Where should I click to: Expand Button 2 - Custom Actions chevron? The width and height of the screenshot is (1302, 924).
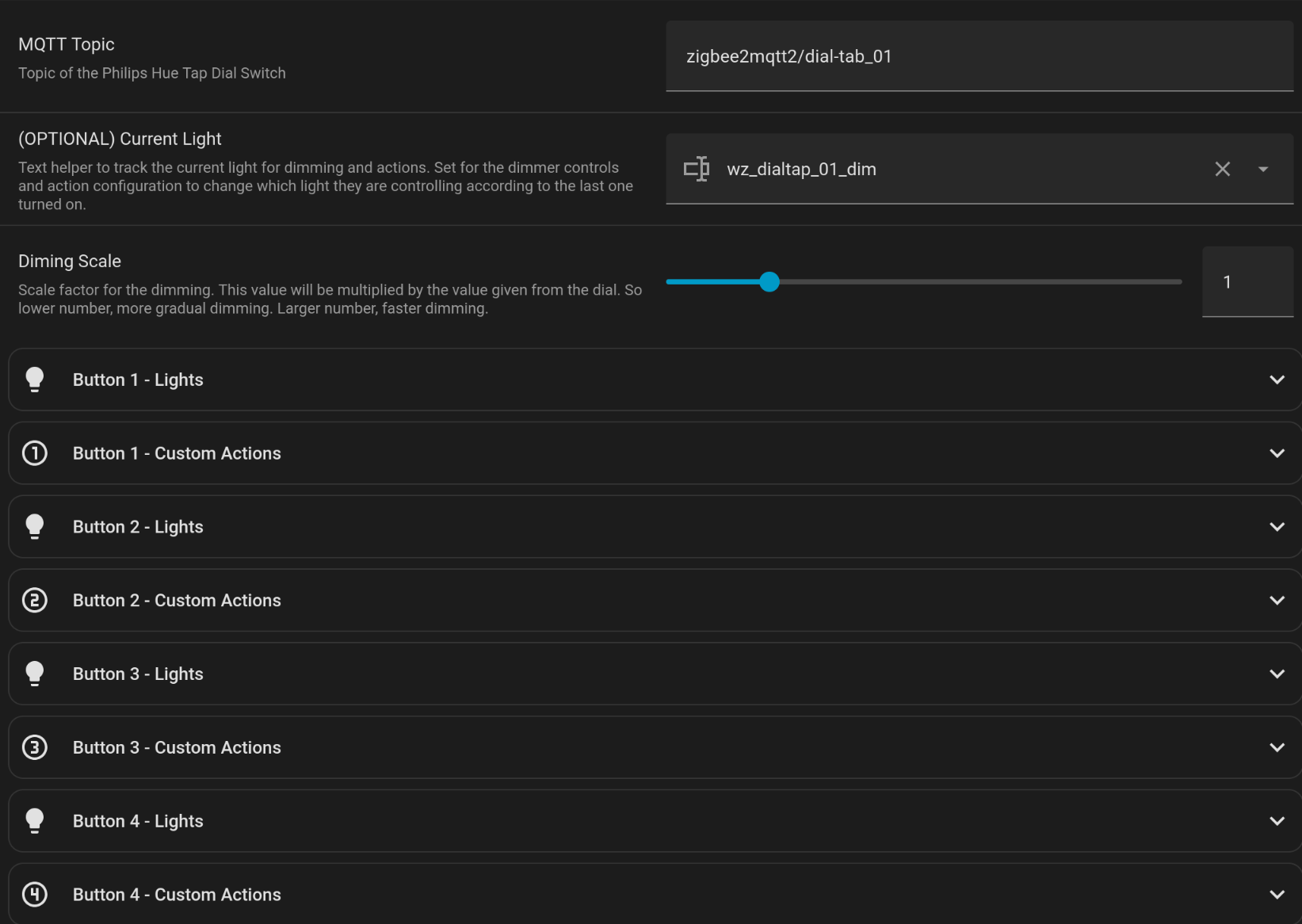click(1277, 601)
